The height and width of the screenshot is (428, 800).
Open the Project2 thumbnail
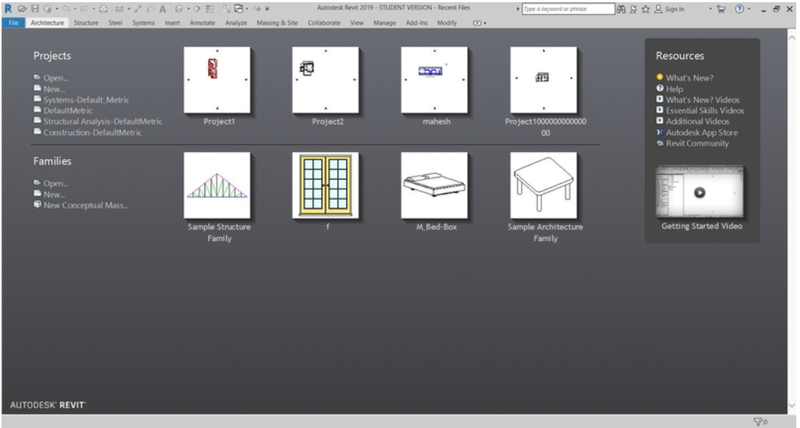(326, 80)
